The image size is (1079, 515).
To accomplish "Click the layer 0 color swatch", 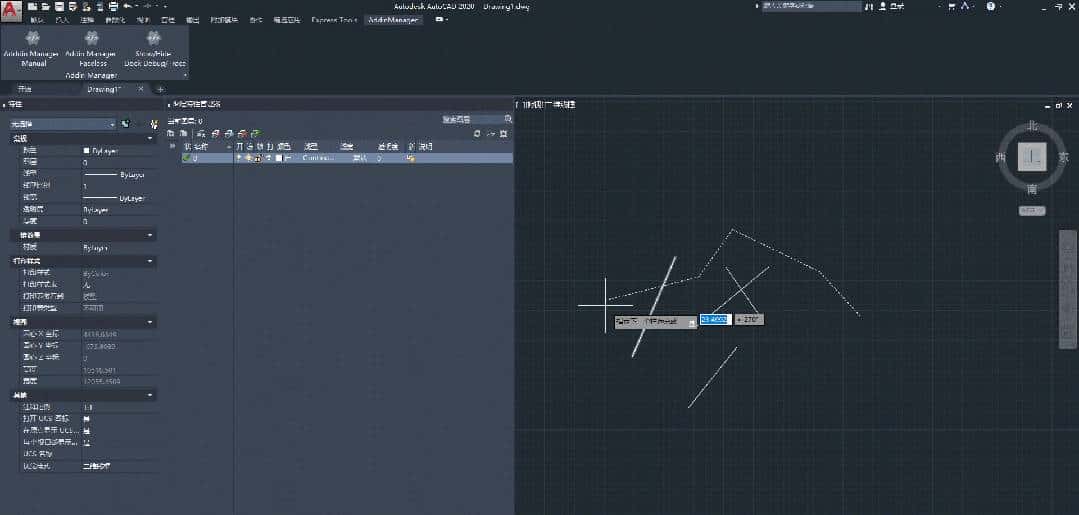I will point(279,158).
